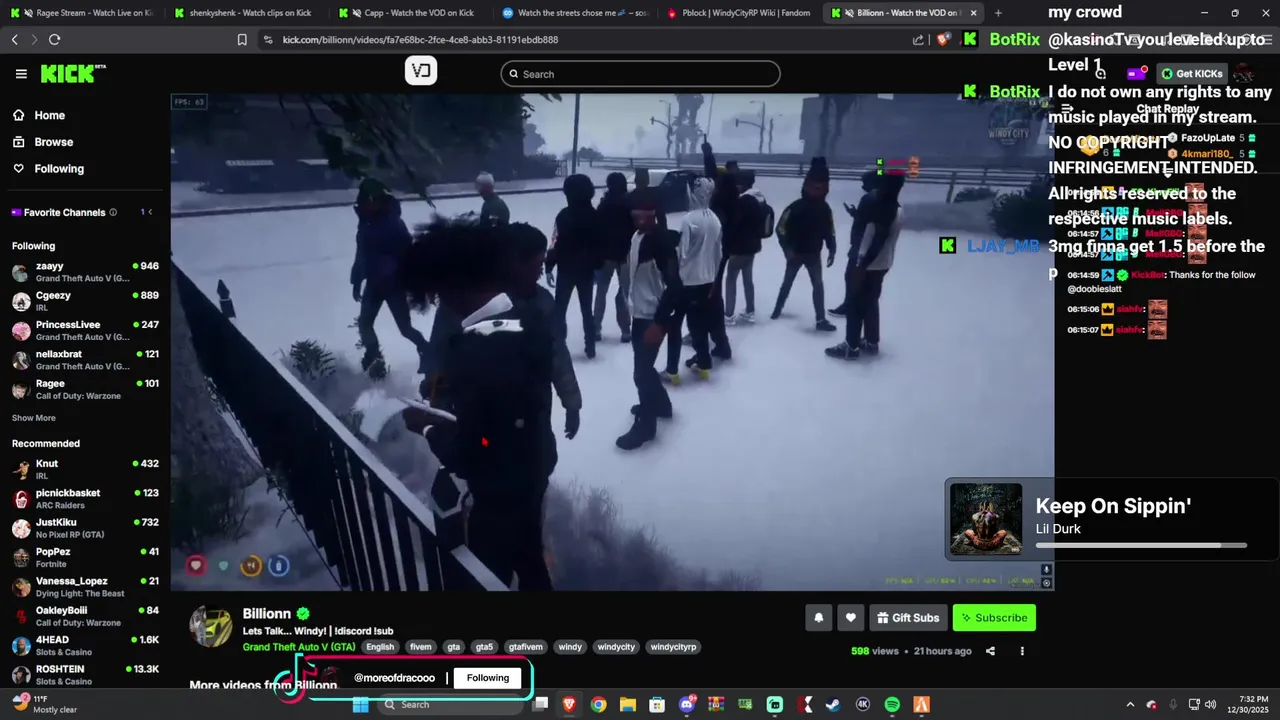Screen dimensions: 1280x720
Task: Open the Kick hamburger sidebar menu
Action: pos(21,74)
